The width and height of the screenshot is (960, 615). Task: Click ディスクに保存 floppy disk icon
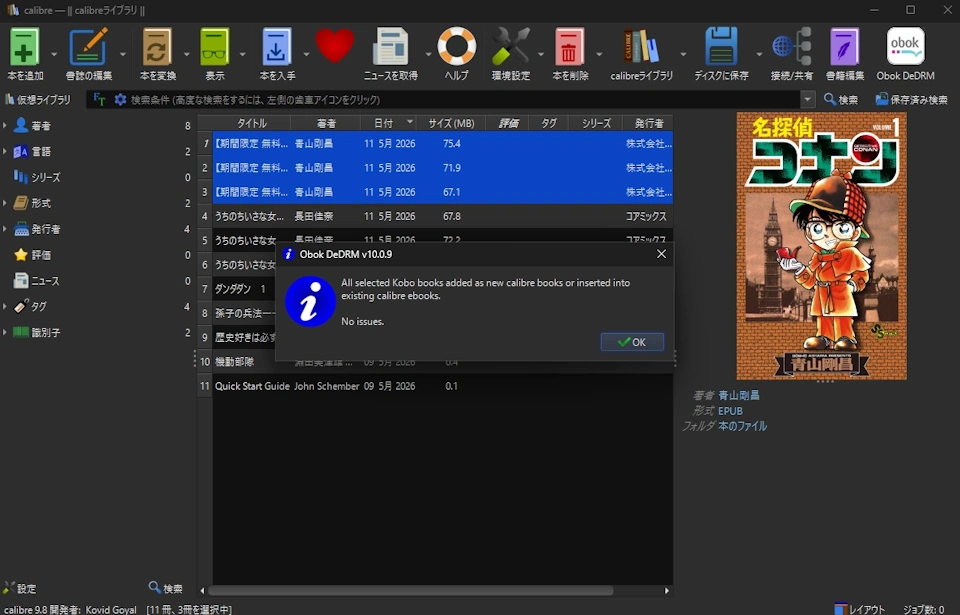pos(721,47)
